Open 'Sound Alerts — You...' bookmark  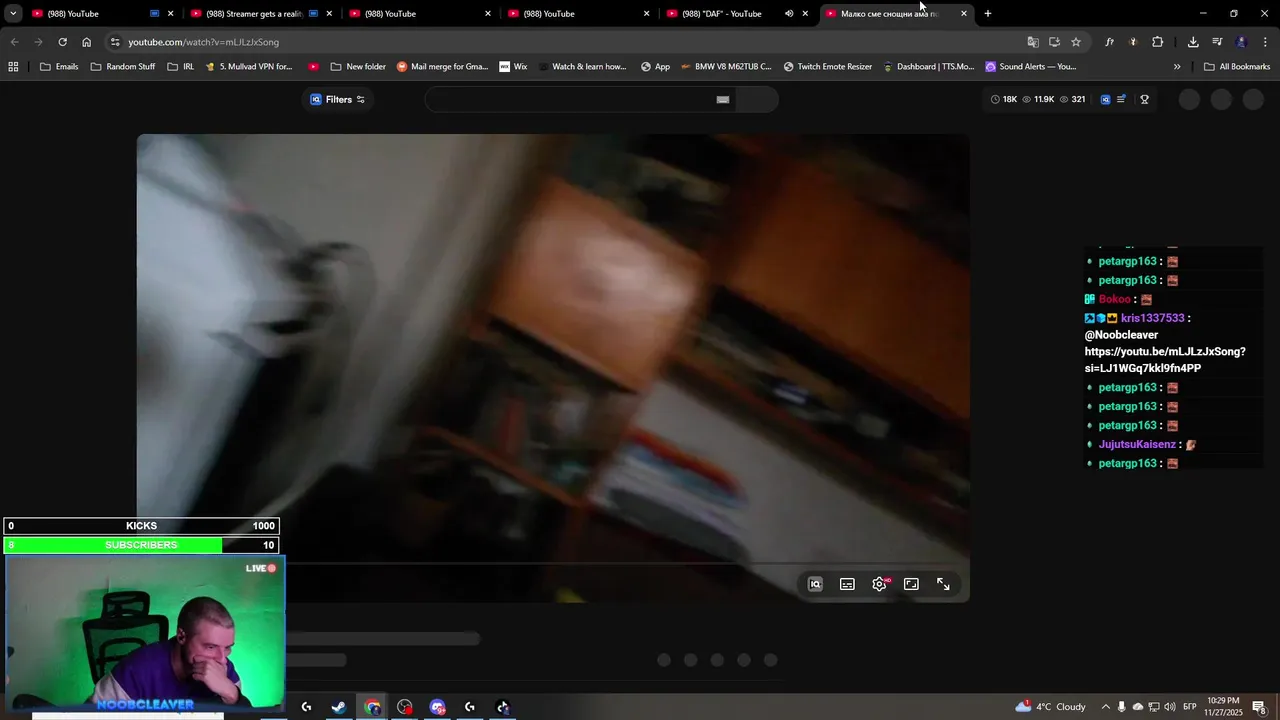pos(1031,67)
